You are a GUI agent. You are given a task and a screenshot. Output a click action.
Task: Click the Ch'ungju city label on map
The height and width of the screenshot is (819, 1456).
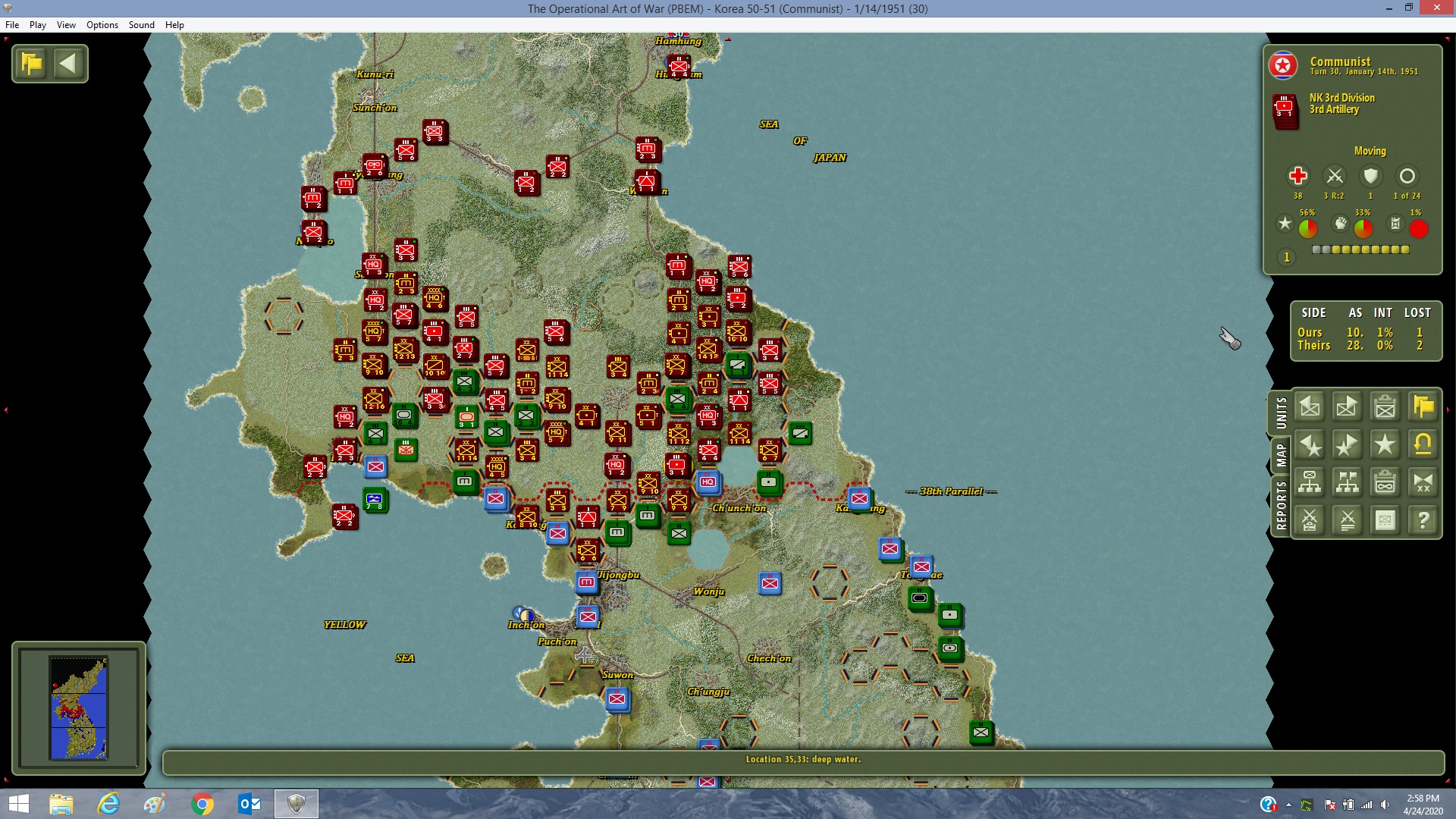[x=708, y=692]
